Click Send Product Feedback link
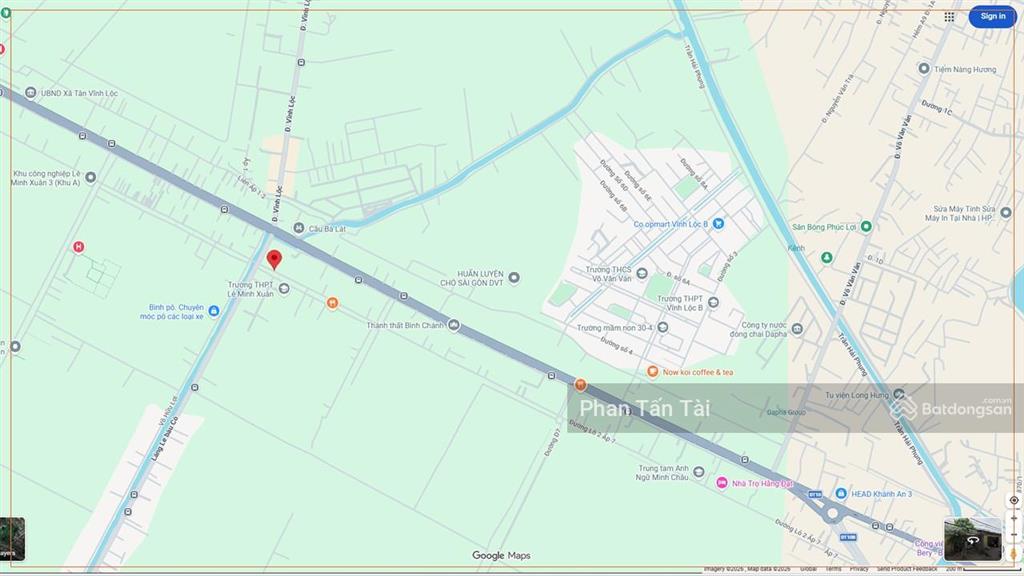The height and width of the screenshot is (576, 1024). (907, 569)
